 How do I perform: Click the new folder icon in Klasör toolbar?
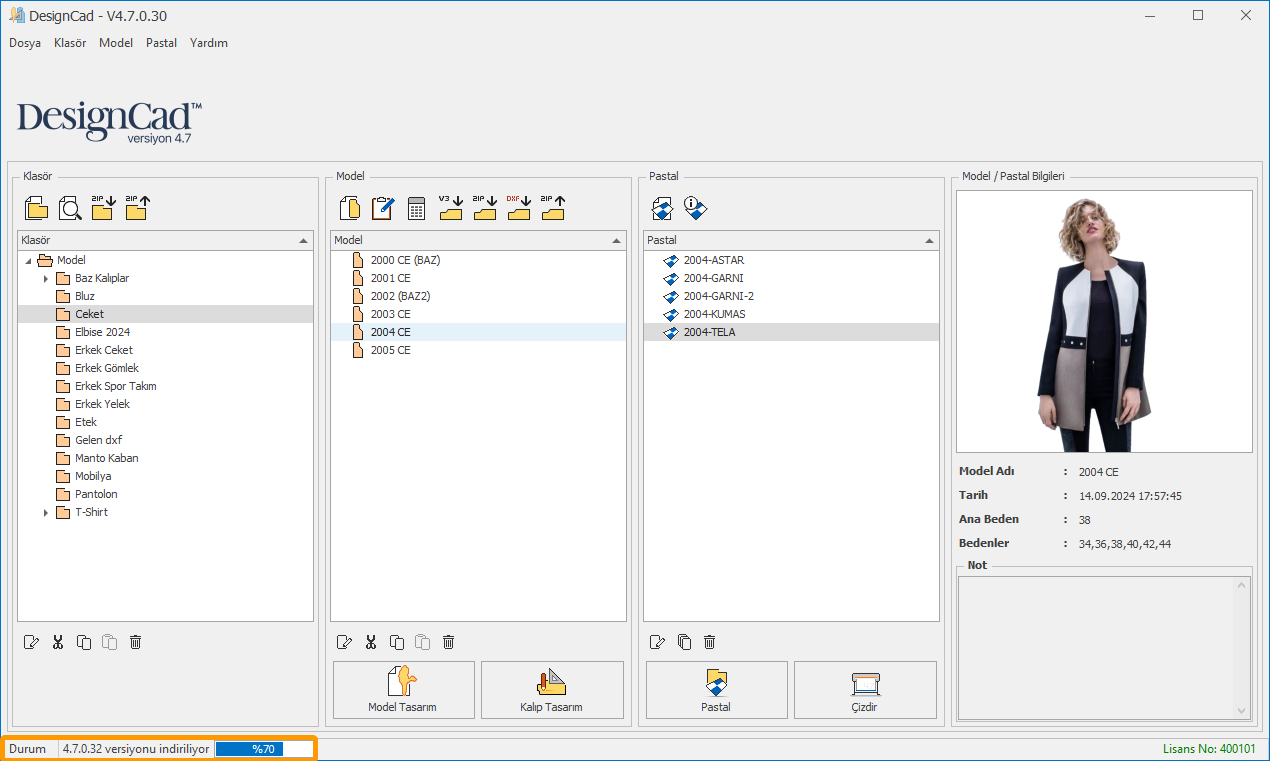[x=36, y=208]
